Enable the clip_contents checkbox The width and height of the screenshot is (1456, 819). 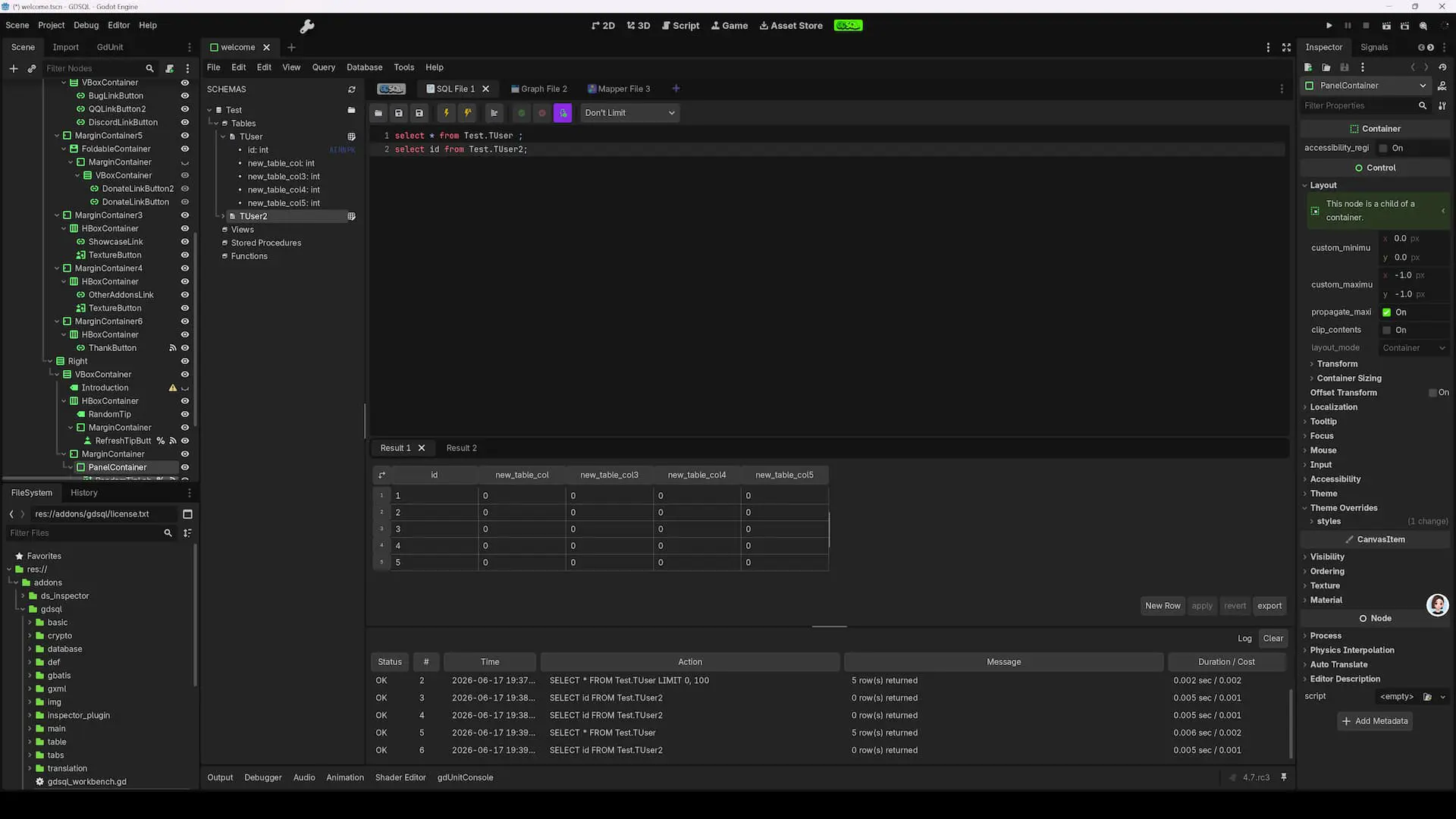click(1386, 330)
